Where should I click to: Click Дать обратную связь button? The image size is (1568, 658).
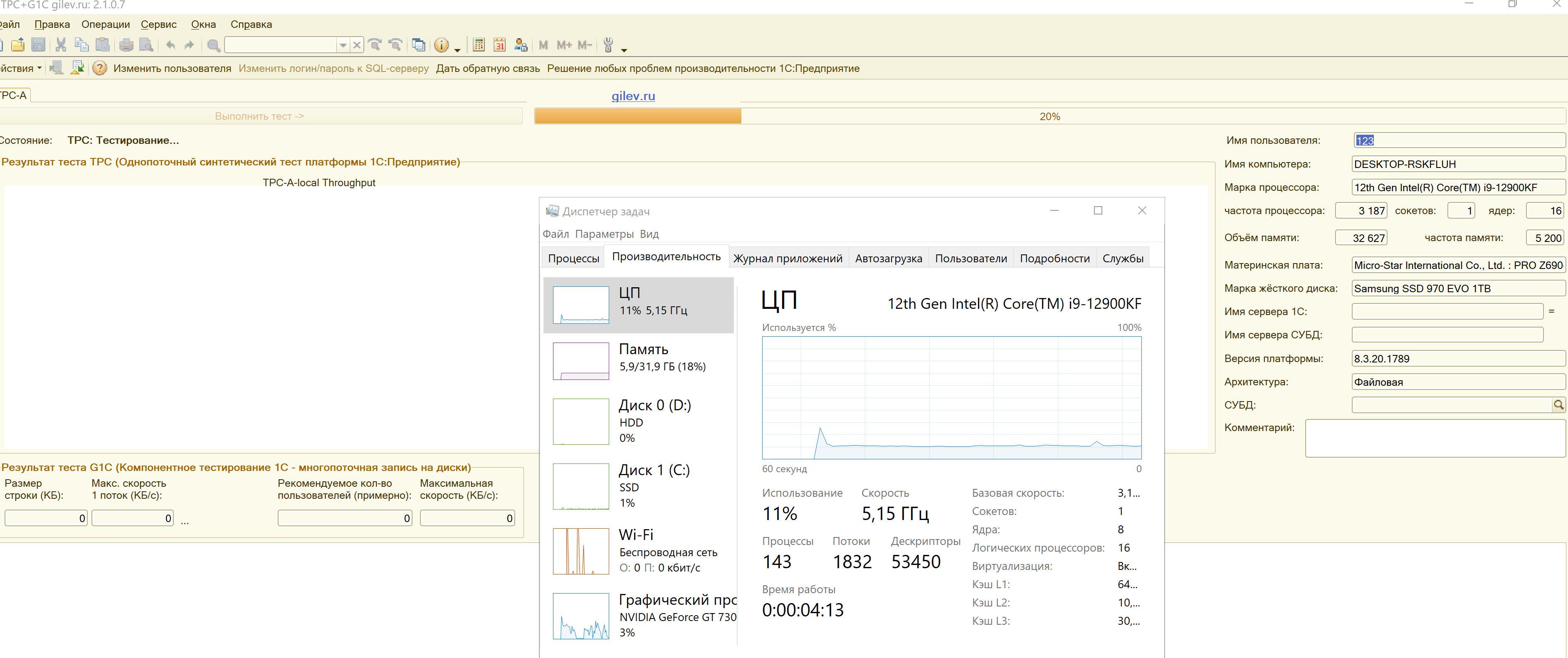488,68
